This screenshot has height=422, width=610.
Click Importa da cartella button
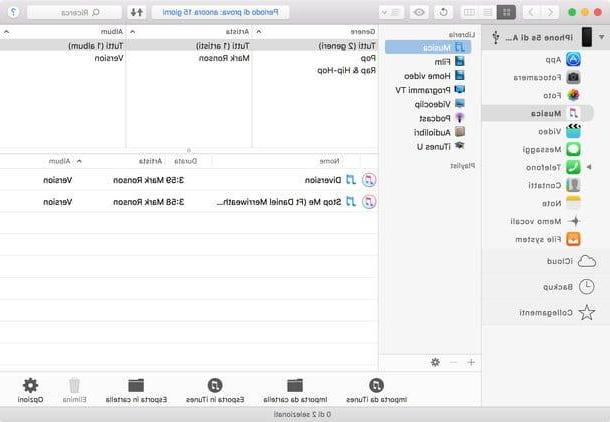[x=295, y=390]
